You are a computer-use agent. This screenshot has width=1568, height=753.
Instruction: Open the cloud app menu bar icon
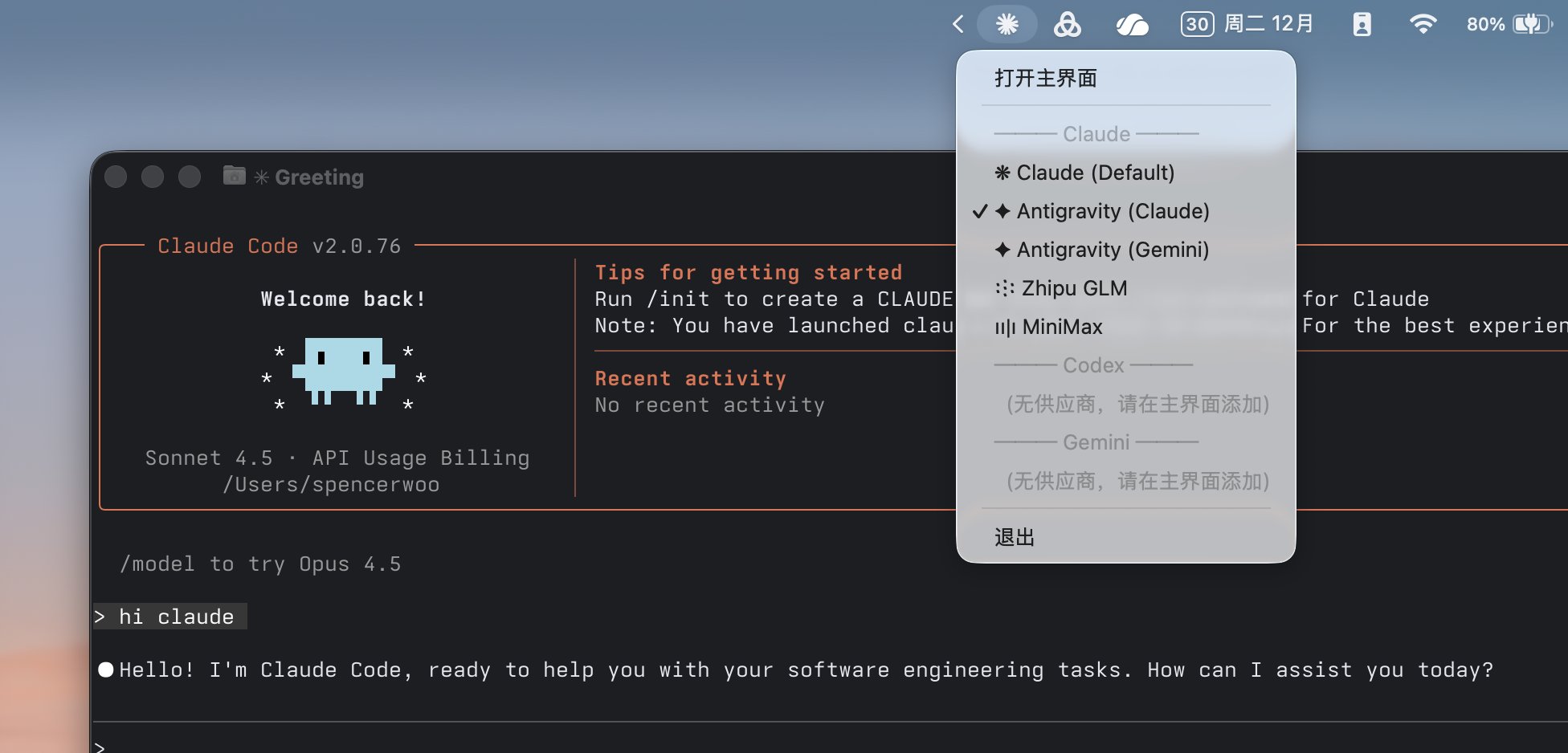(x=1132, y=25)
